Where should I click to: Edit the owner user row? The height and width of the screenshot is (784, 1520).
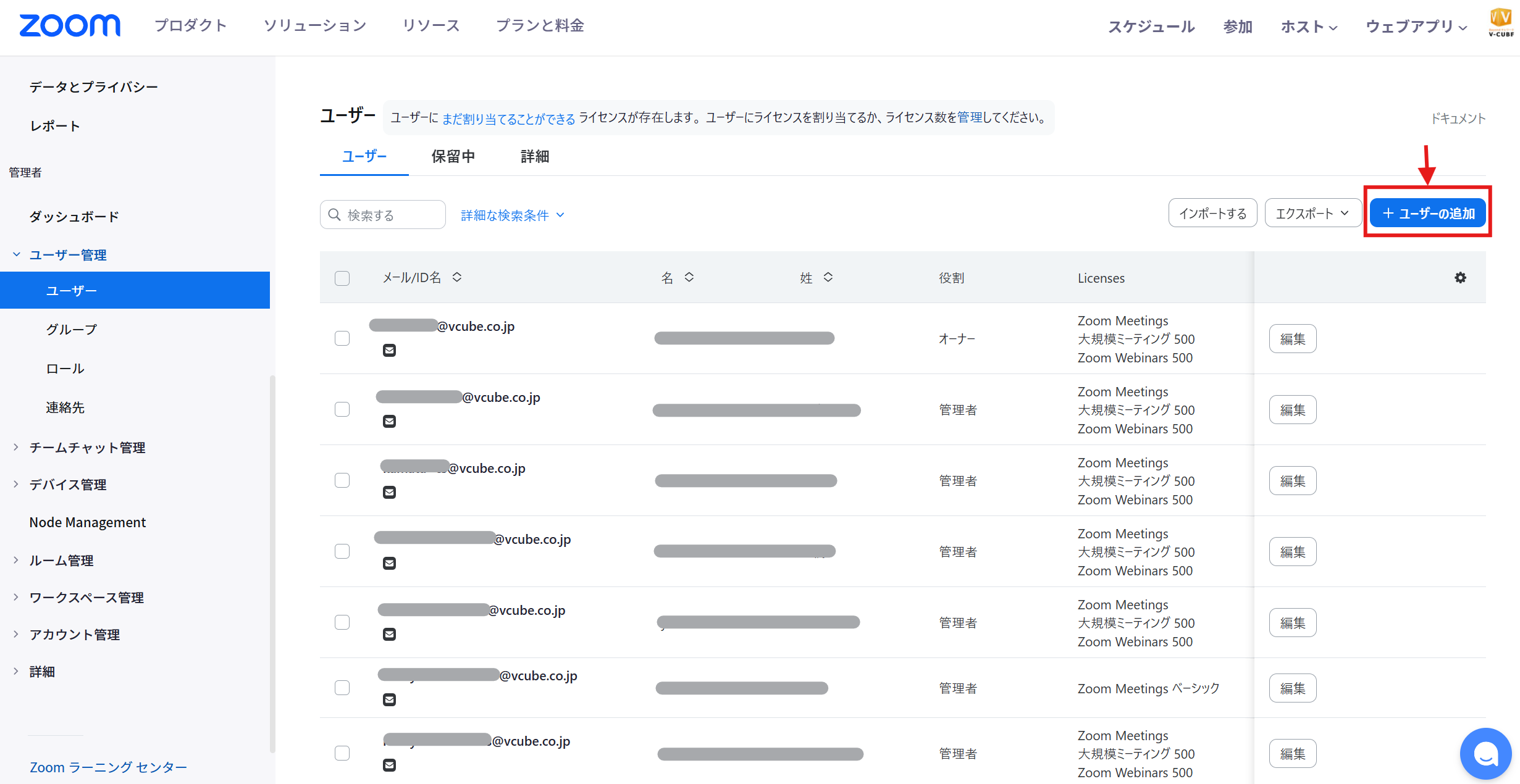[1293, 338]
